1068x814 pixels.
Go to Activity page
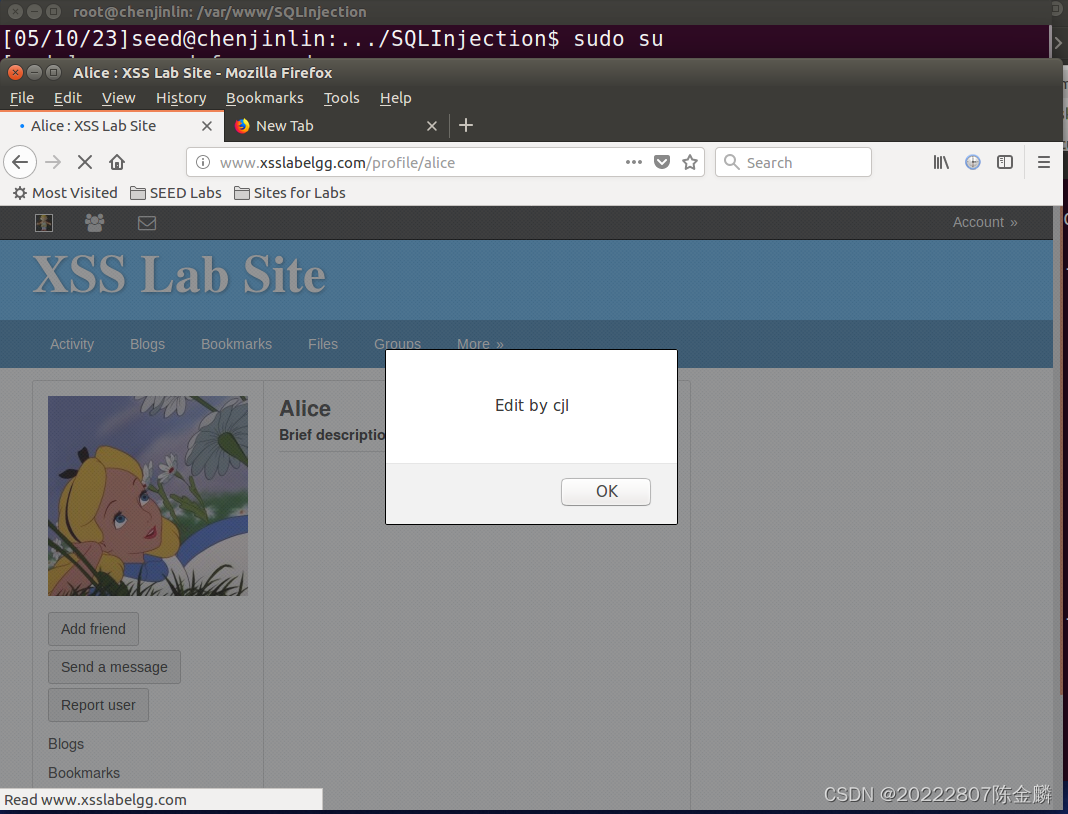72,344
